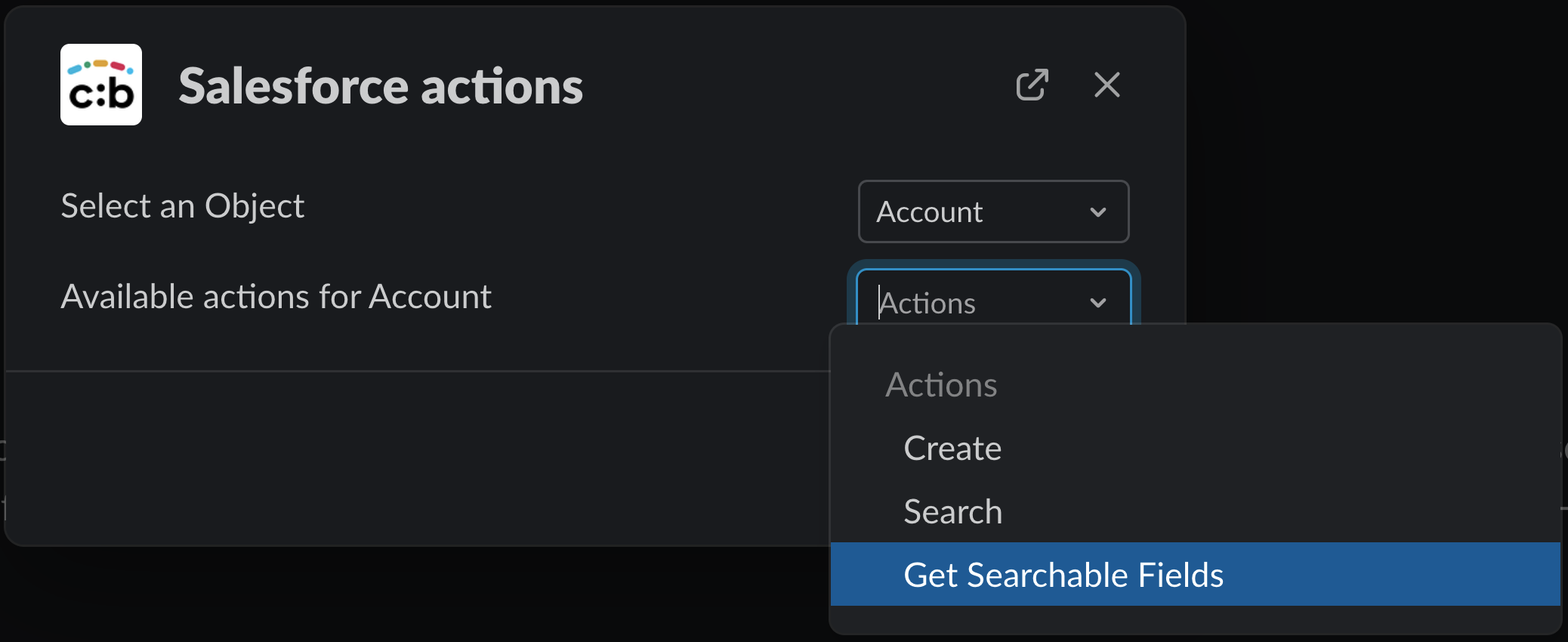Collapse the Actions dropdown using its chevron

1097,303
